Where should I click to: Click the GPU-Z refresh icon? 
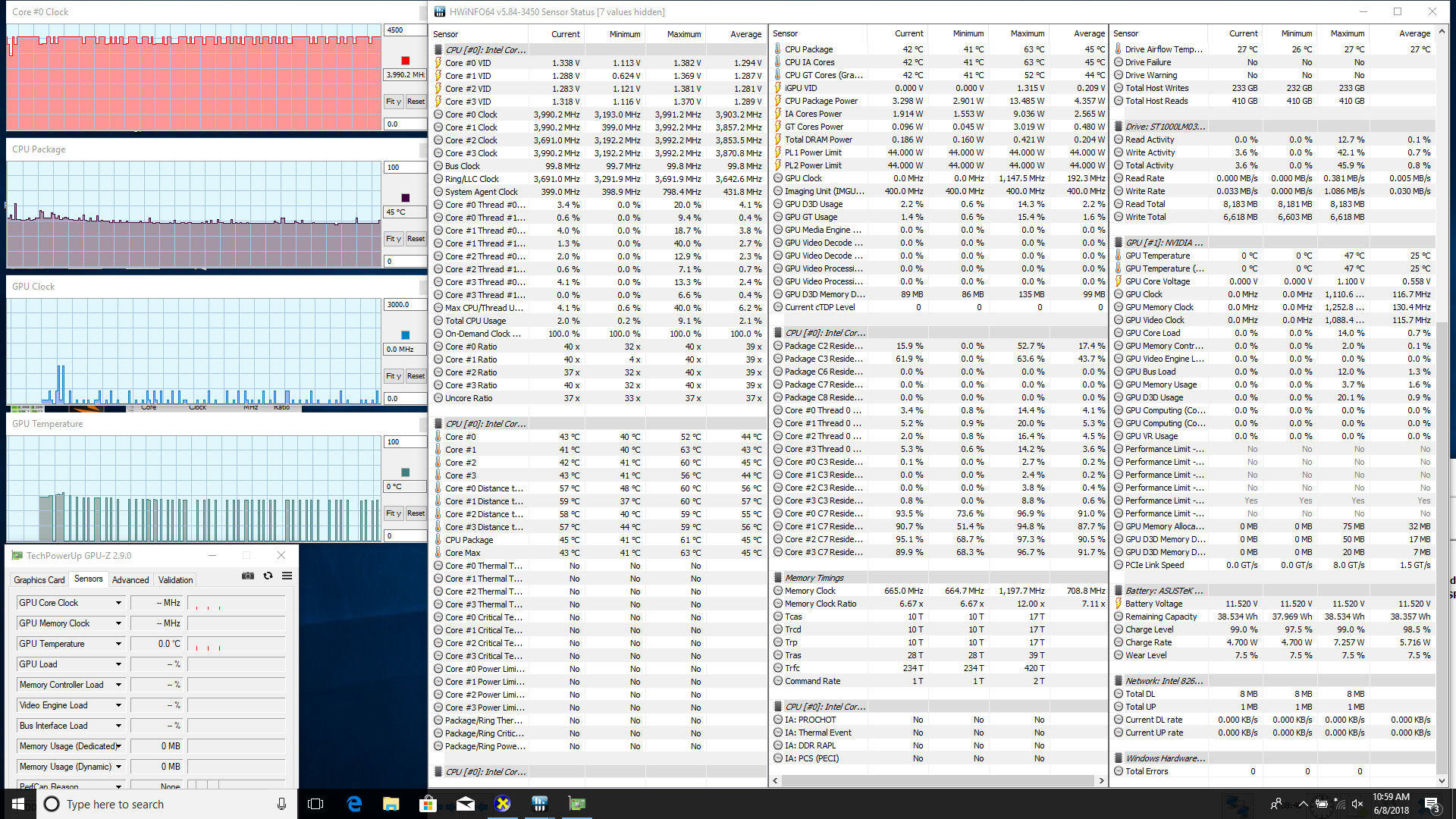(268, 576)
